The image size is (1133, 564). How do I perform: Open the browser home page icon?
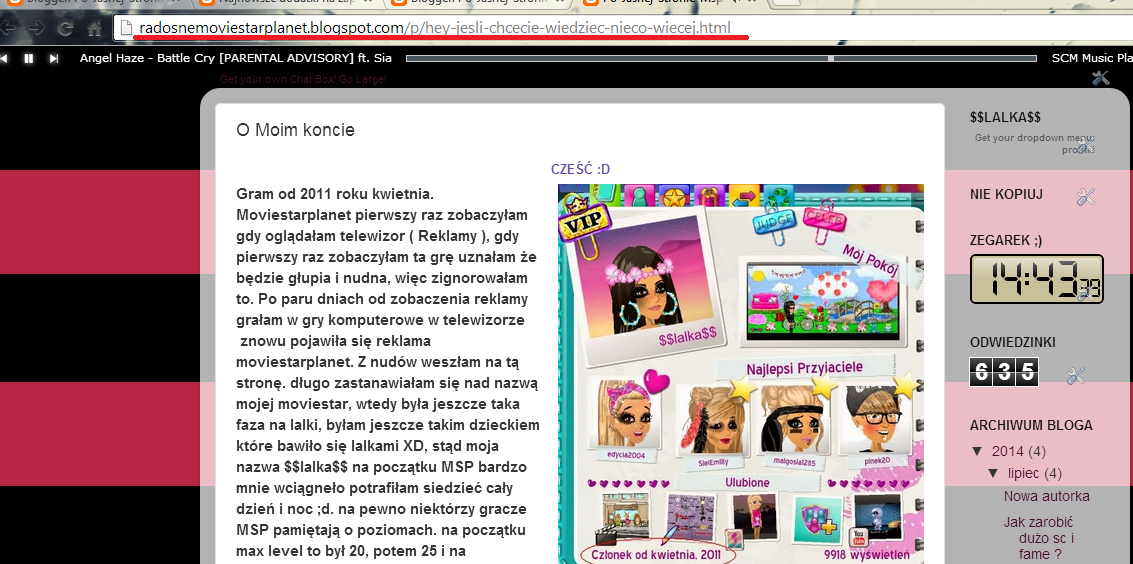(x=94, y=28)
